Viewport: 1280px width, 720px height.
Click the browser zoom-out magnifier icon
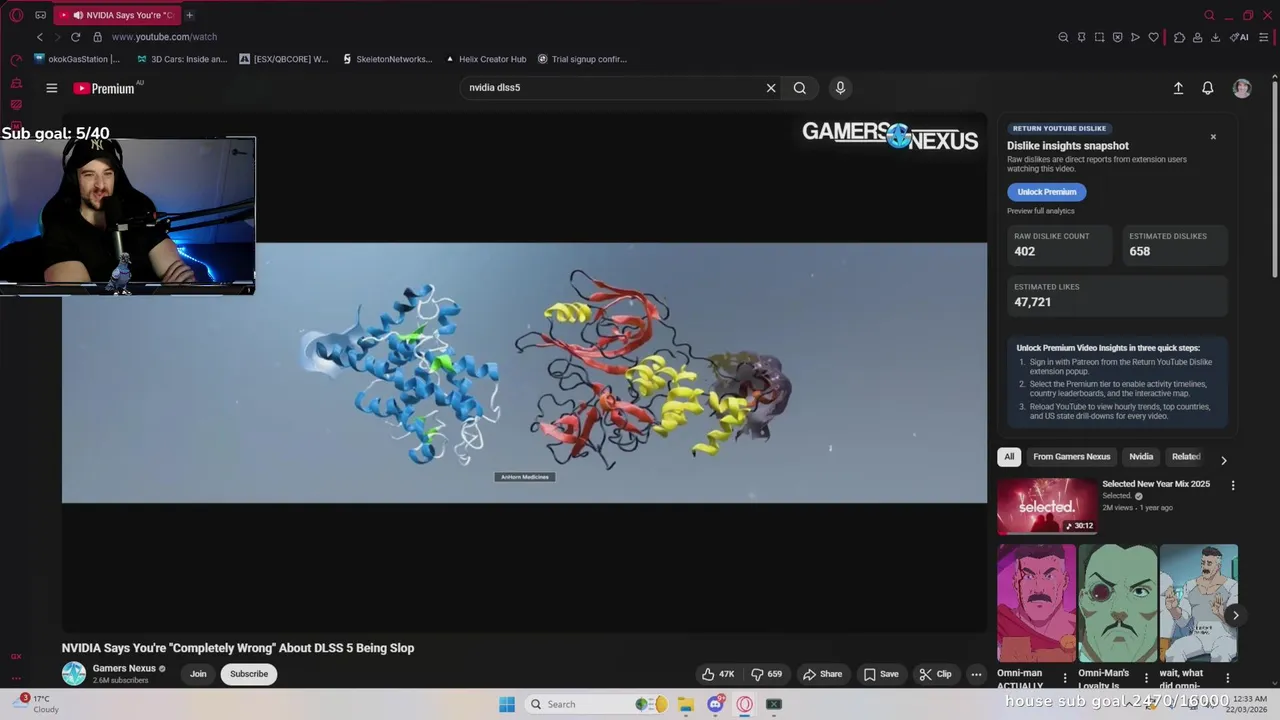coord(1063,37)
